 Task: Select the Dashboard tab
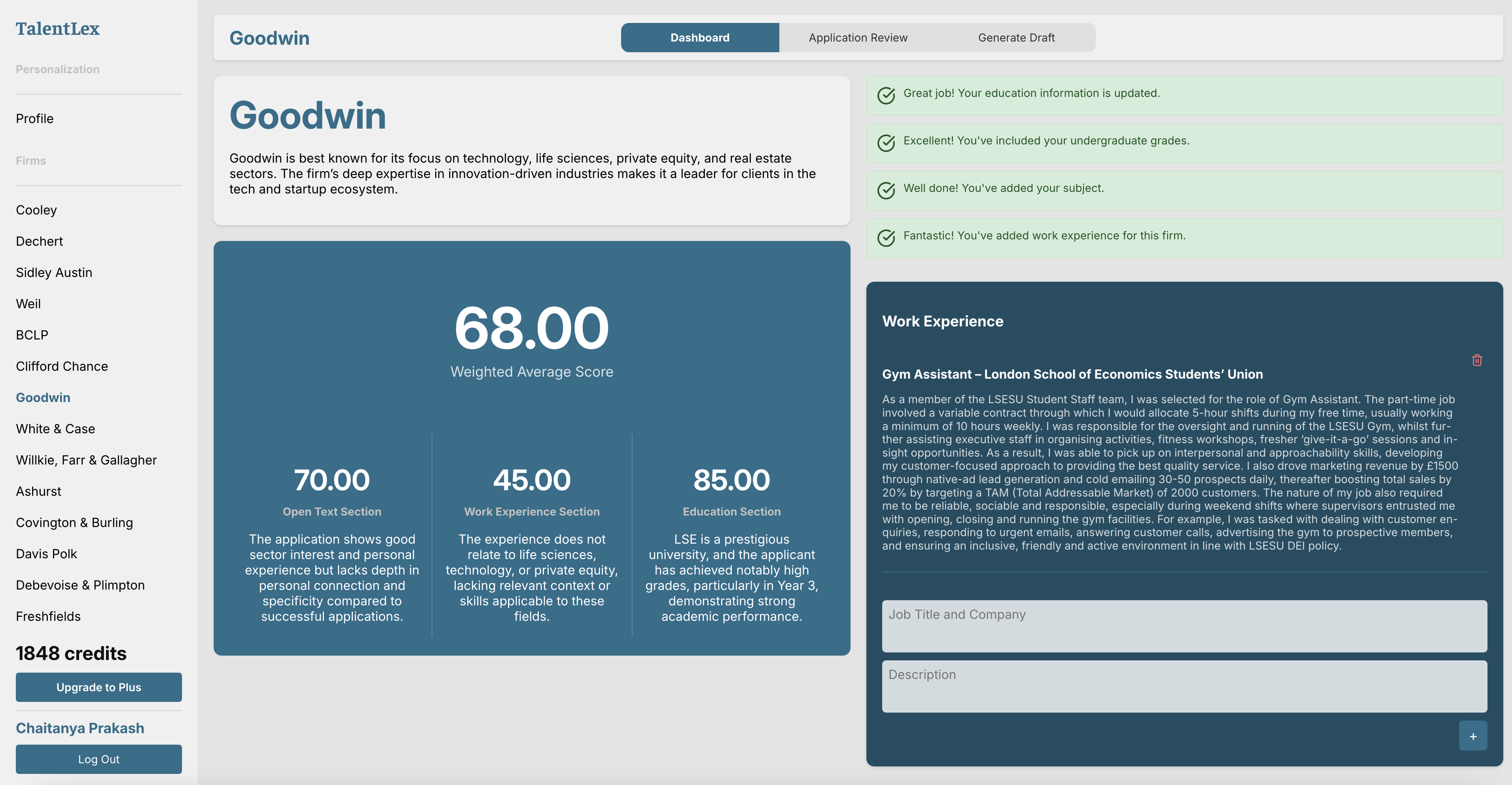700,38
